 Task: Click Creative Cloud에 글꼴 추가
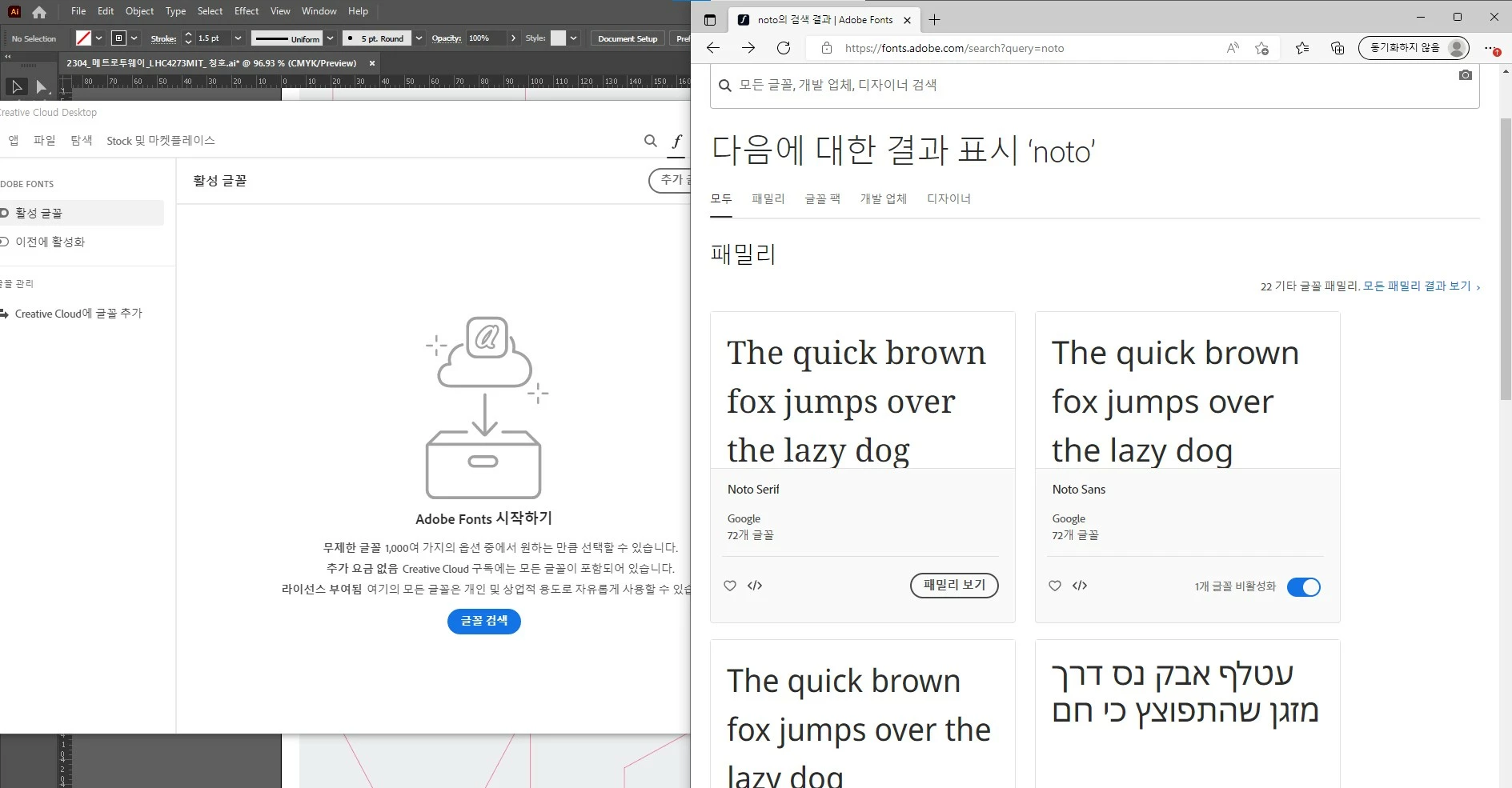click(x=78, y=314)
